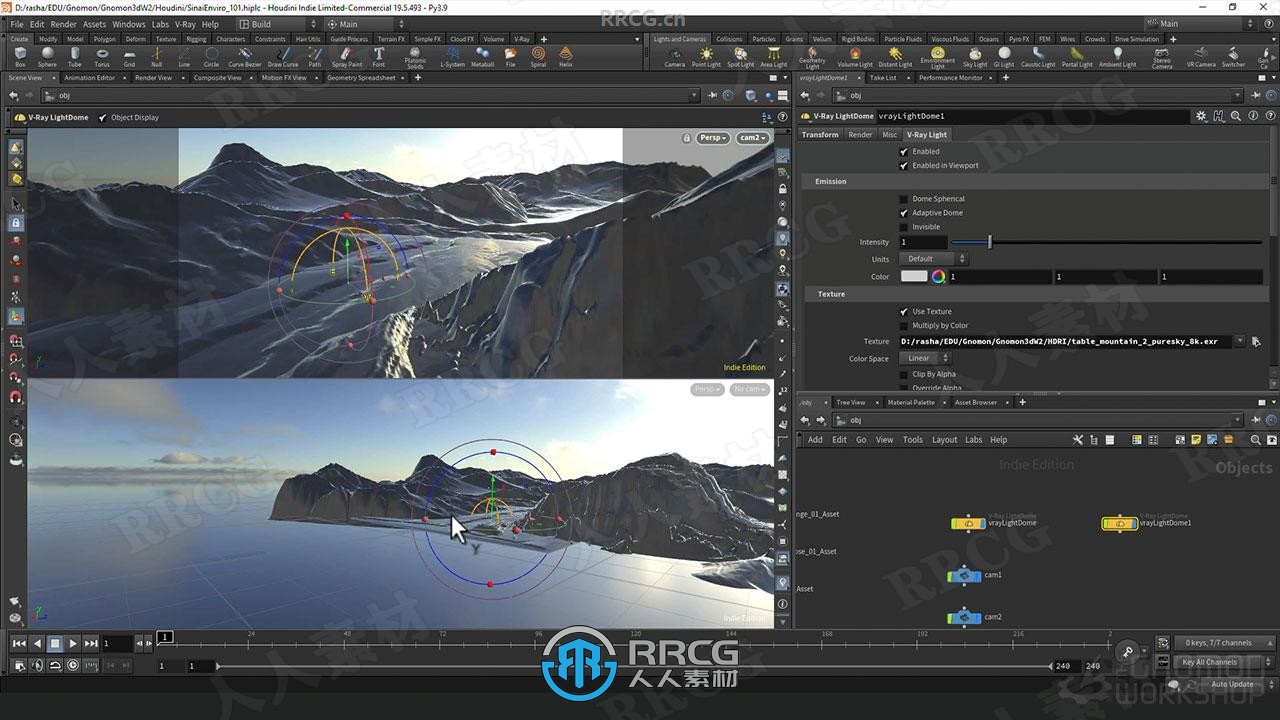Select the Tube shelf tool

pyautogui.click(x=75, y=57)
